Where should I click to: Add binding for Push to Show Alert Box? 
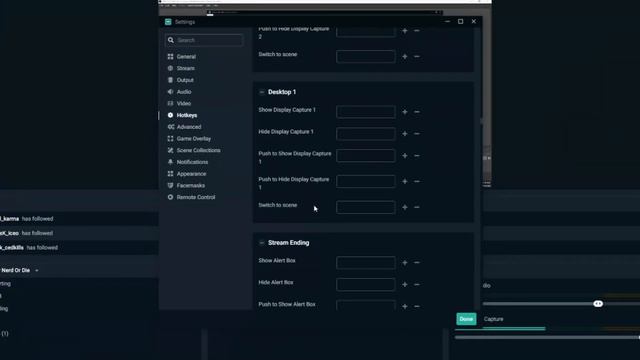click(404, 306)
